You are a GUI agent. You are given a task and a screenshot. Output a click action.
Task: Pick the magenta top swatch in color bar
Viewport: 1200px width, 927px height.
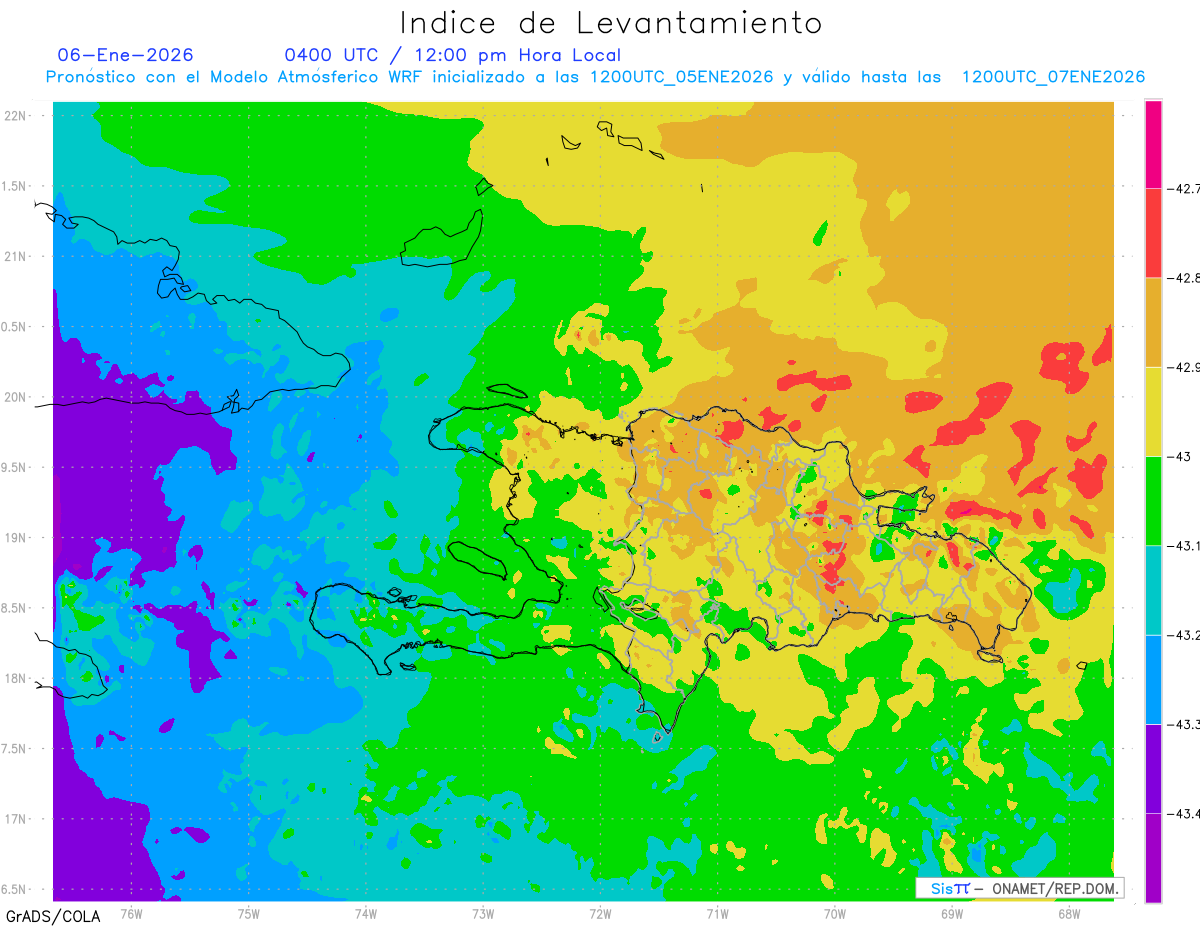click(1153, 144)
